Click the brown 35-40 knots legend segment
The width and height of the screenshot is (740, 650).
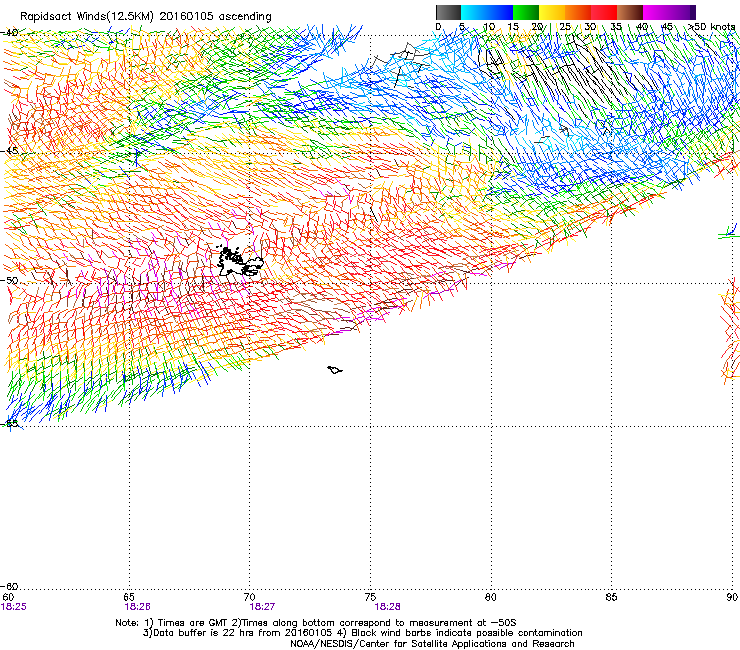click(630, 12)
